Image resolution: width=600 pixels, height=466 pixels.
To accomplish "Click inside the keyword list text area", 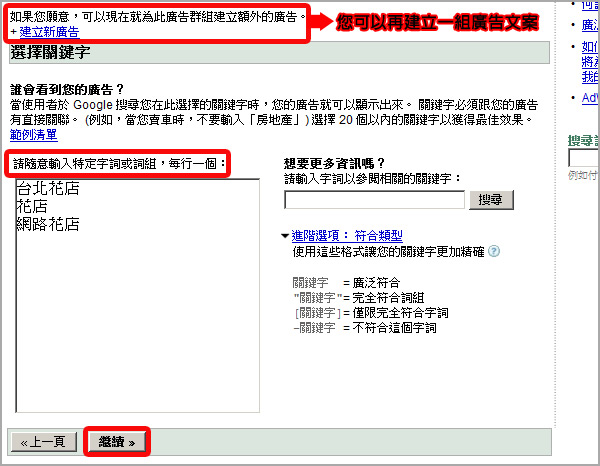I will [x=138, y=295].
